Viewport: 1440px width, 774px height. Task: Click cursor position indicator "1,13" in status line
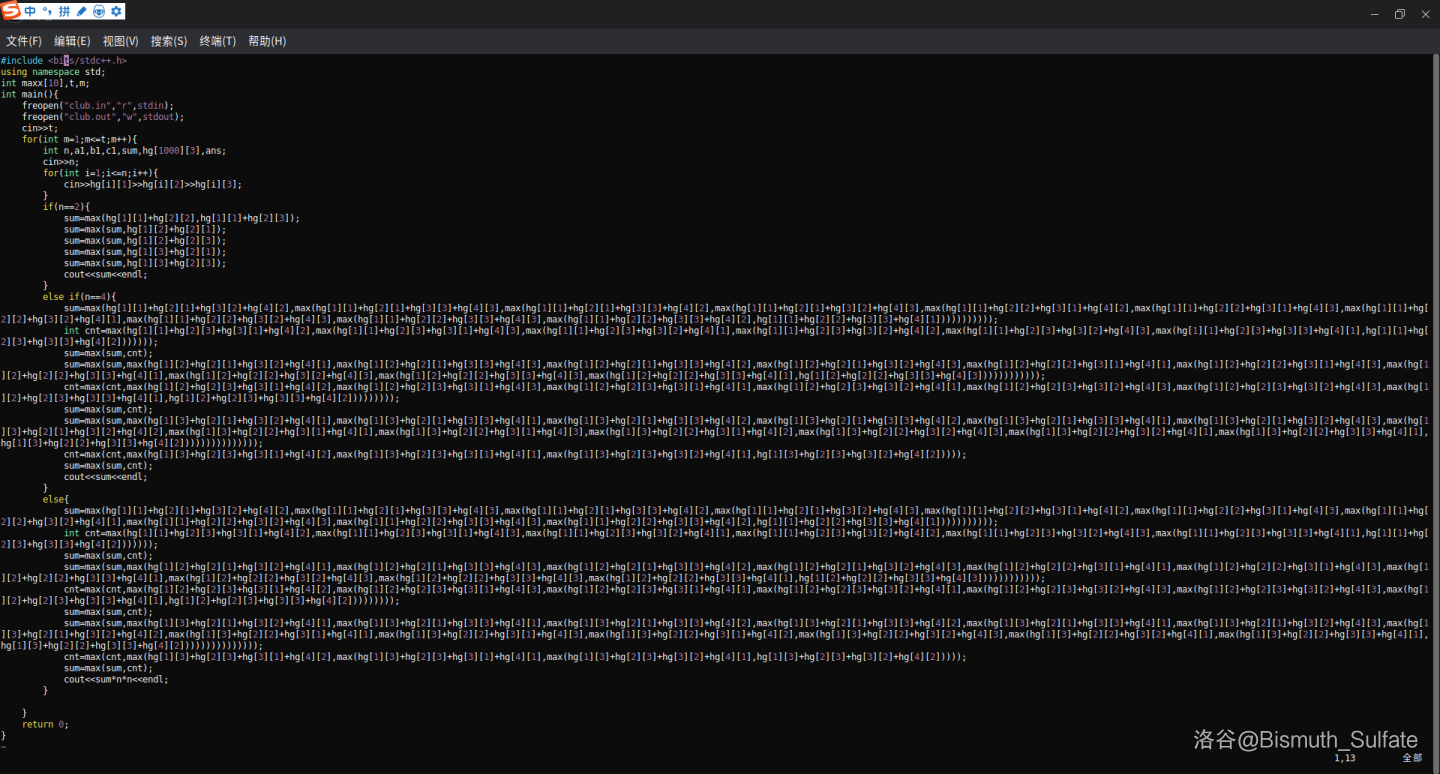pyautogui.click(x=1345, y=758)
